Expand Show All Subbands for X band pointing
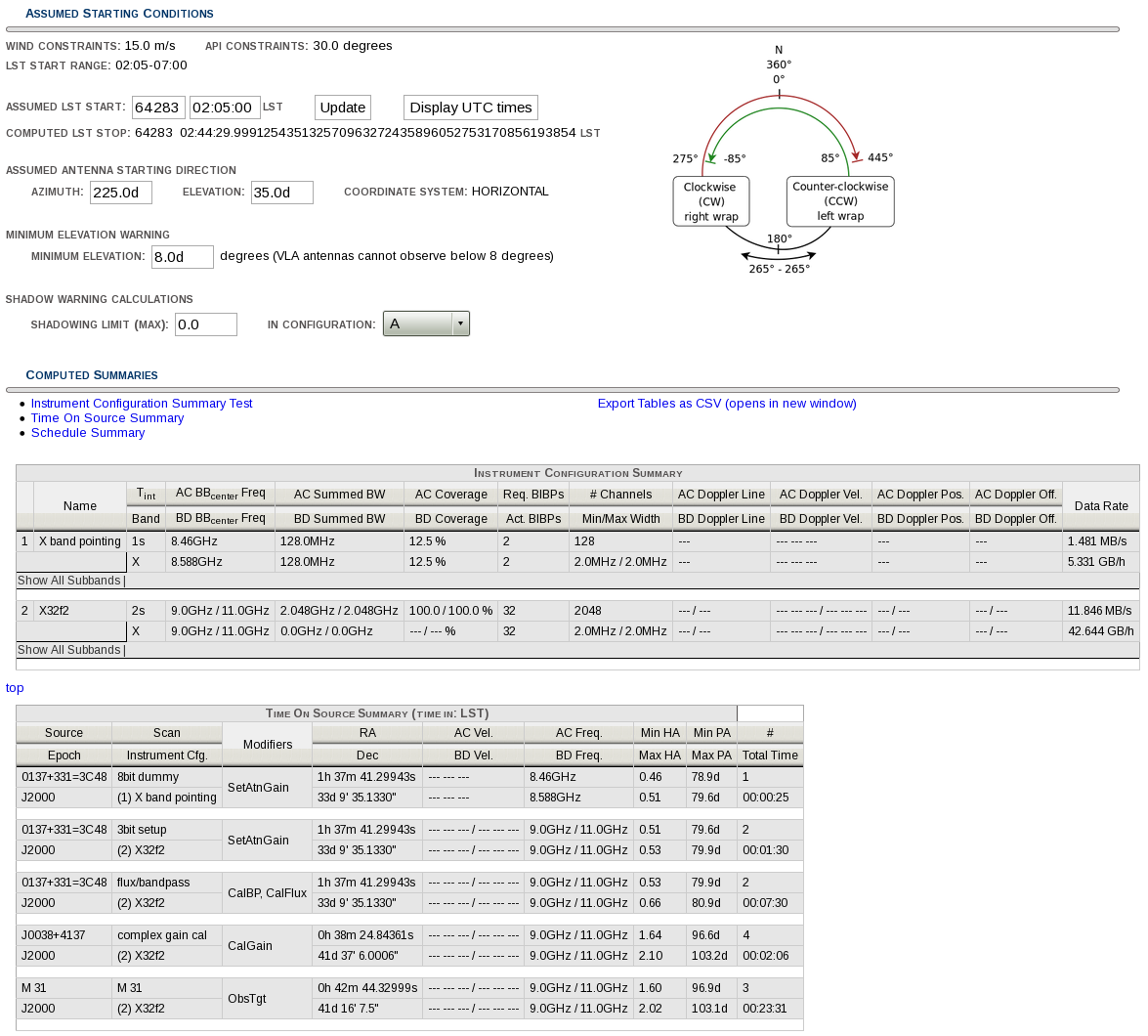 (x=68, y=581)
